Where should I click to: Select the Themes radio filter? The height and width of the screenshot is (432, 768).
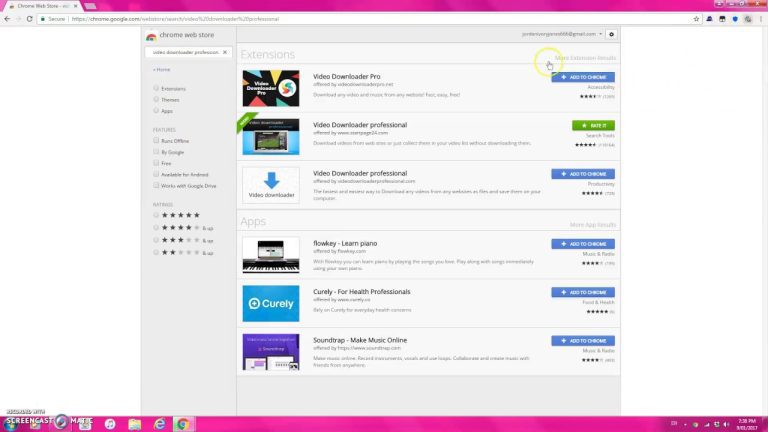click(x=156, y=99)
